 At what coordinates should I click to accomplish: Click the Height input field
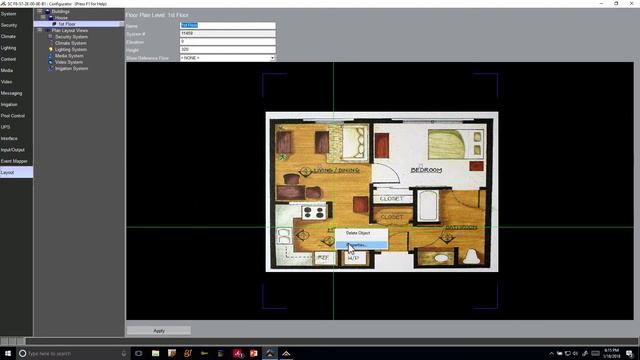pyautogui.click(x=227, y=49)
